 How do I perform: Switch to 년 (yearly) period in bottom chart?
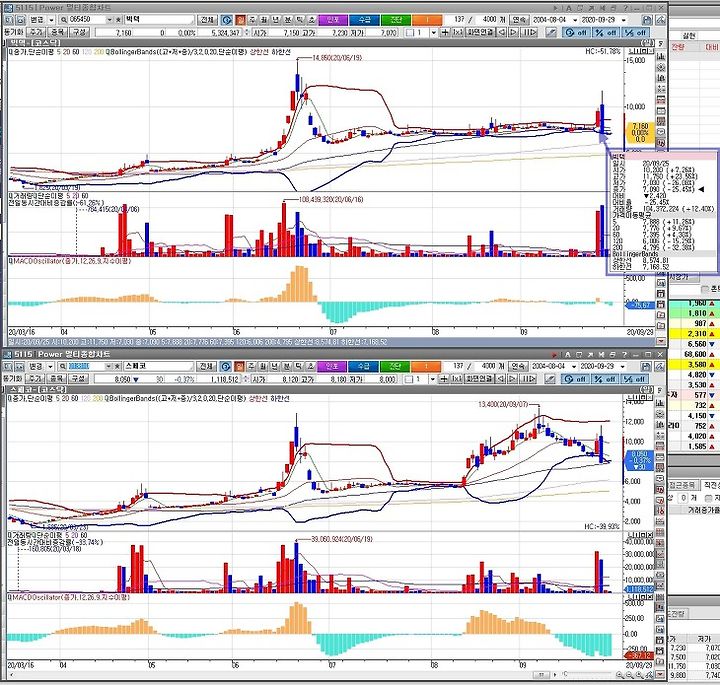pos(275,366)
